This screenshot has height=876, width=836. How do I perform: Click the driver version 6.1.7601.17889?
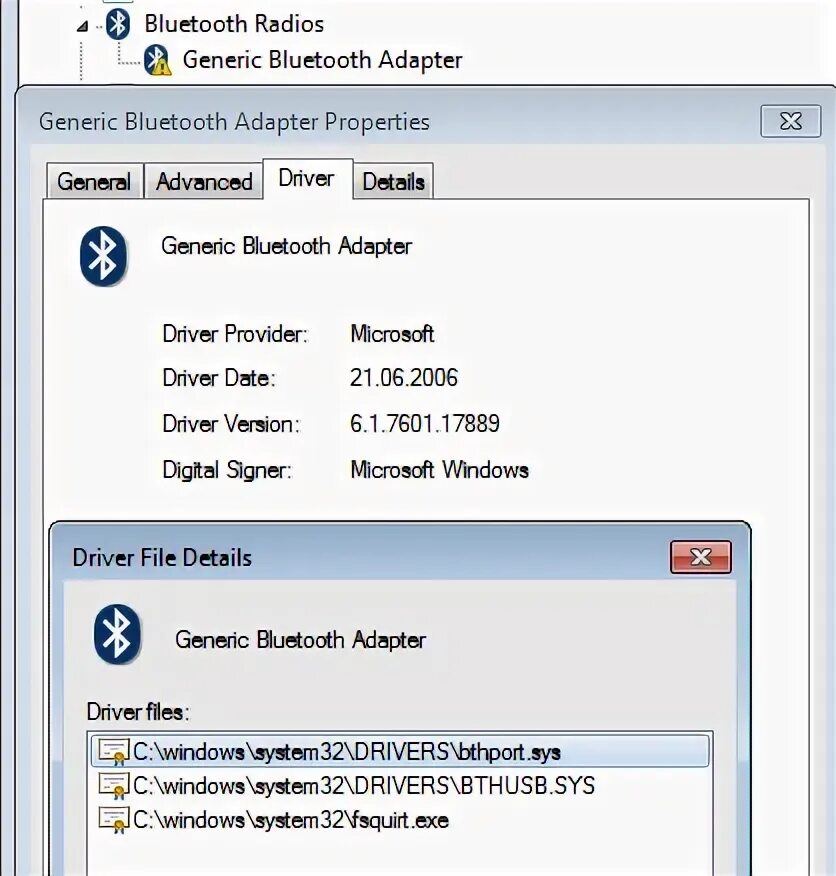tap(425, 423)
